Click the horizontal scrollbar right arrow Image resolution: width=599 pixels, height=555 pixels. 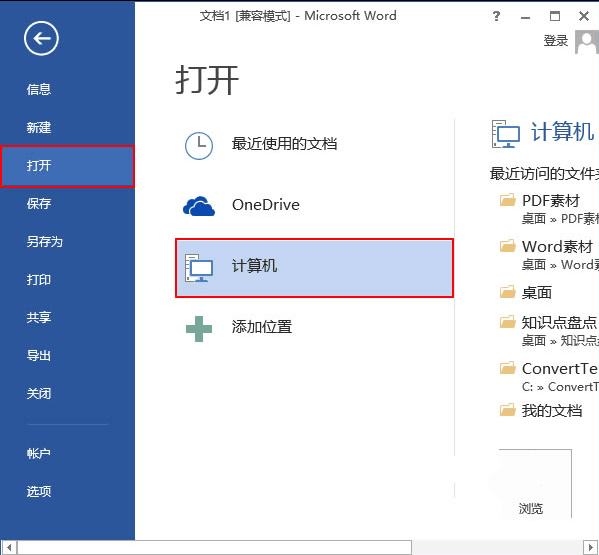pyautogui.click(x=591, y=547)
